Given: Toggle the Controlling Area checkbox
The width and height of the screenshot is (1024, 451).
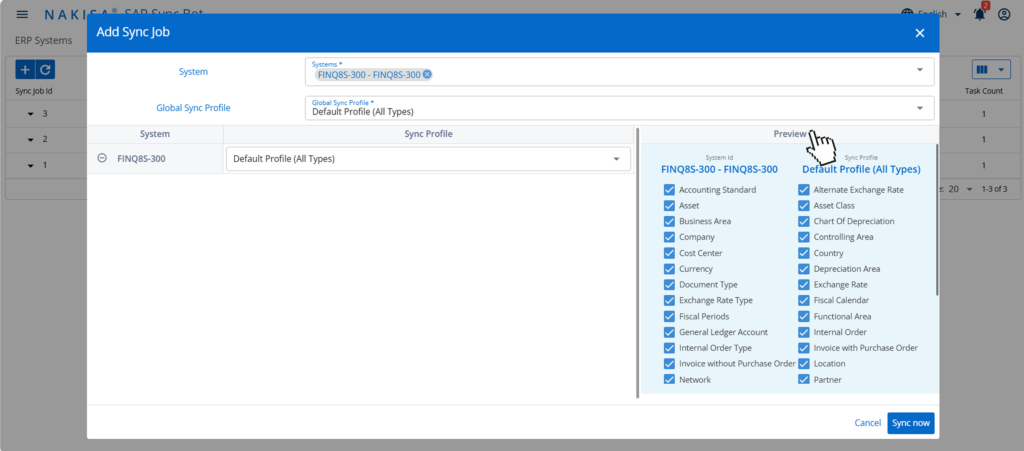Looking at the screenshot, I should click(804, 237).
